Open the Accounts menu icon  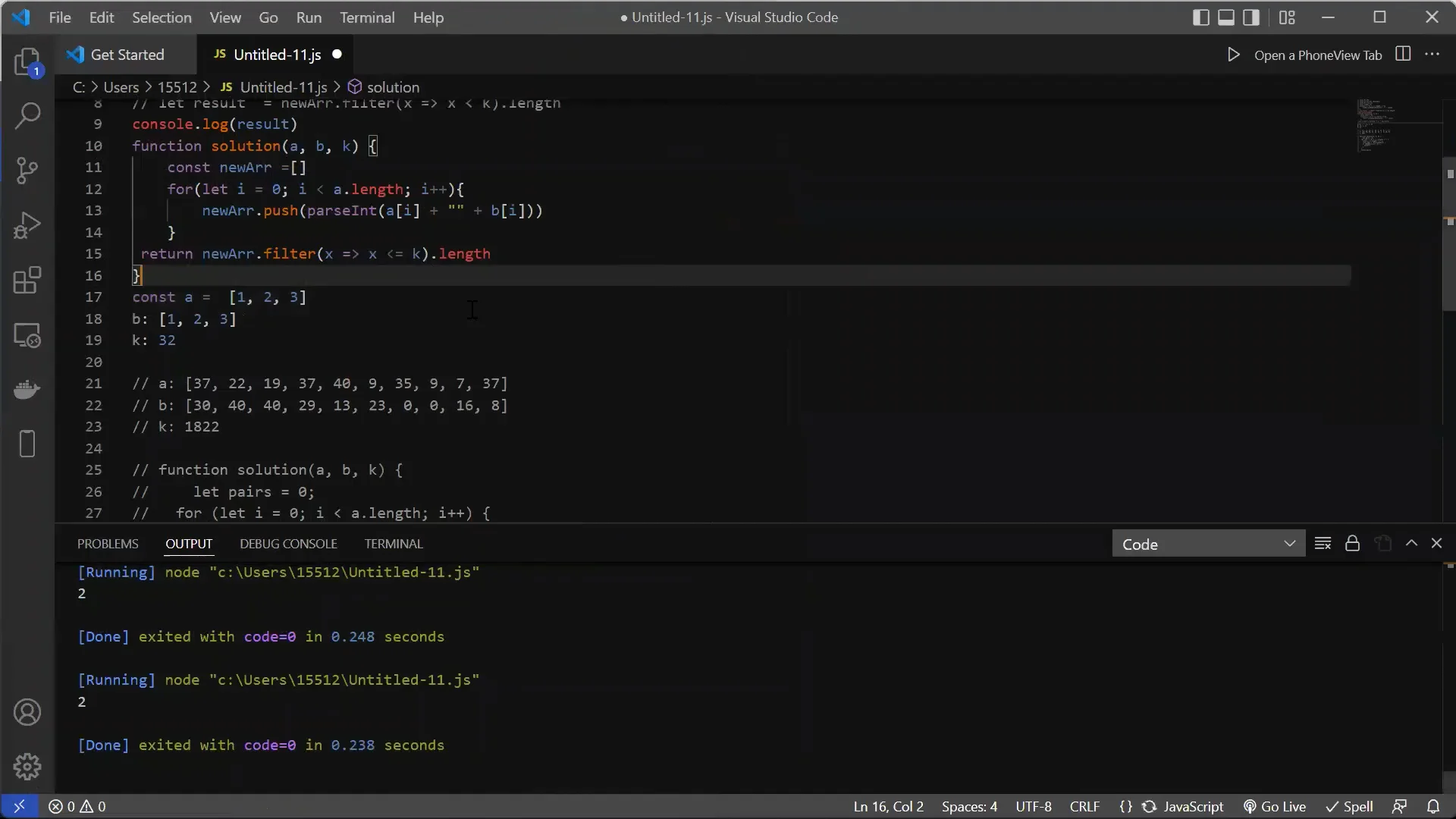click(27, 712)
